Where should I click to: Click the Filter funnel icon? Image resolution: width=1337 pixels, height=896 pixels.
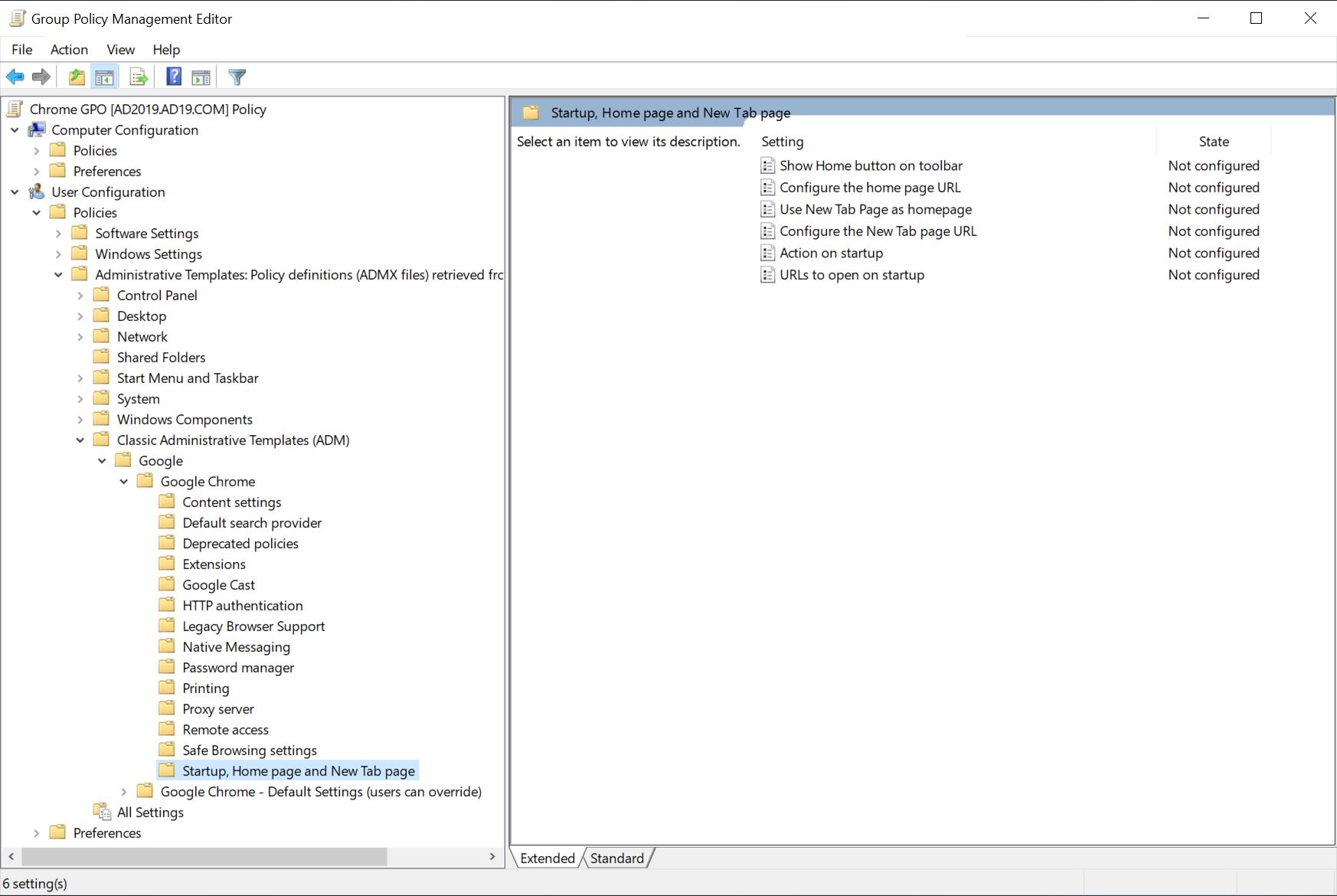point(237,77)
